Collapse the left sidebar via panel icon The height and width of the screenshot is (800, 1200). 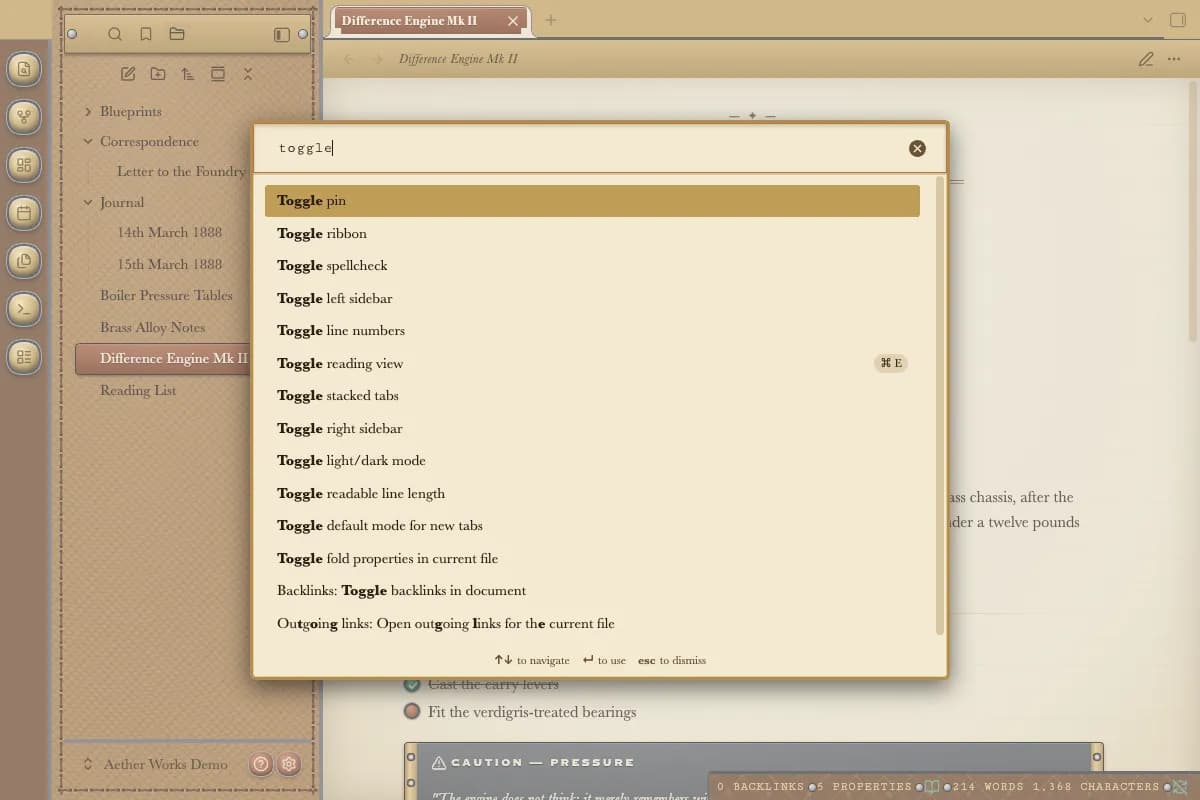[x=282, y=34]
